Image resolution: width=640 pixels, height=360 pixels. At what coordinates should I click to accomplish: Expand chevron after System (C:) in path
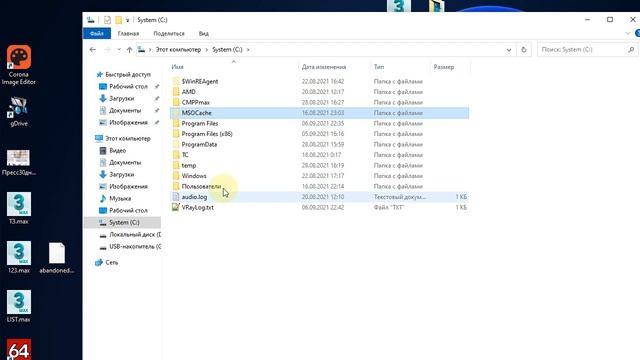(x=248, y=49)
